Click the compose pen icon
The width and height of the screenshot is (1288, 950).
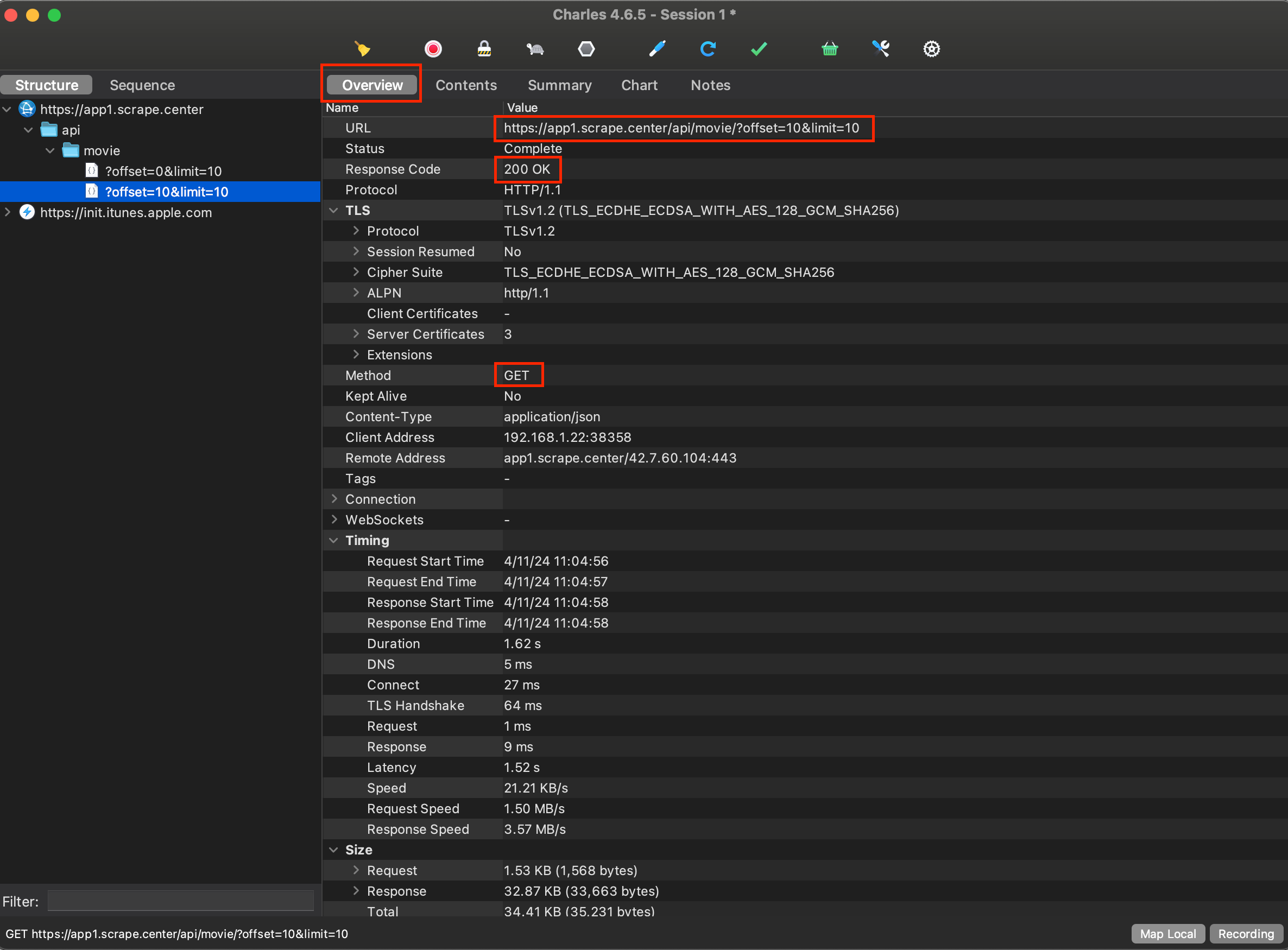[x=657, y=49]
